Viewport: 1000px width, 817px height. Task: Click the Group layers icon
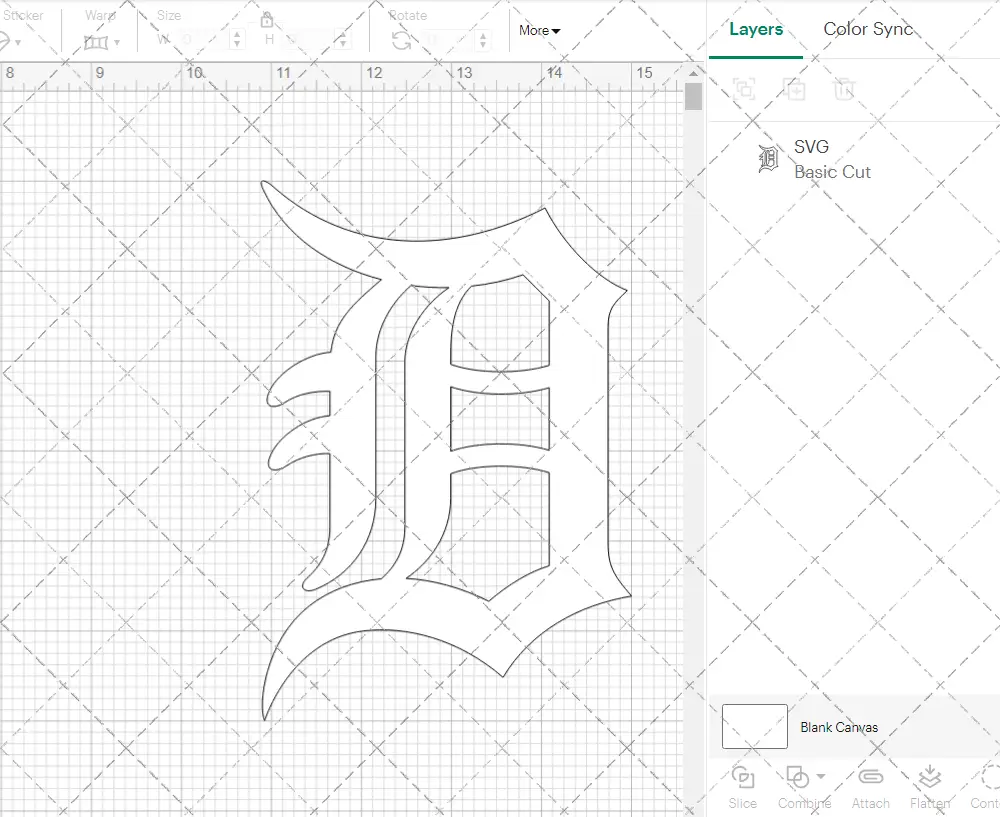coord(744,89)
